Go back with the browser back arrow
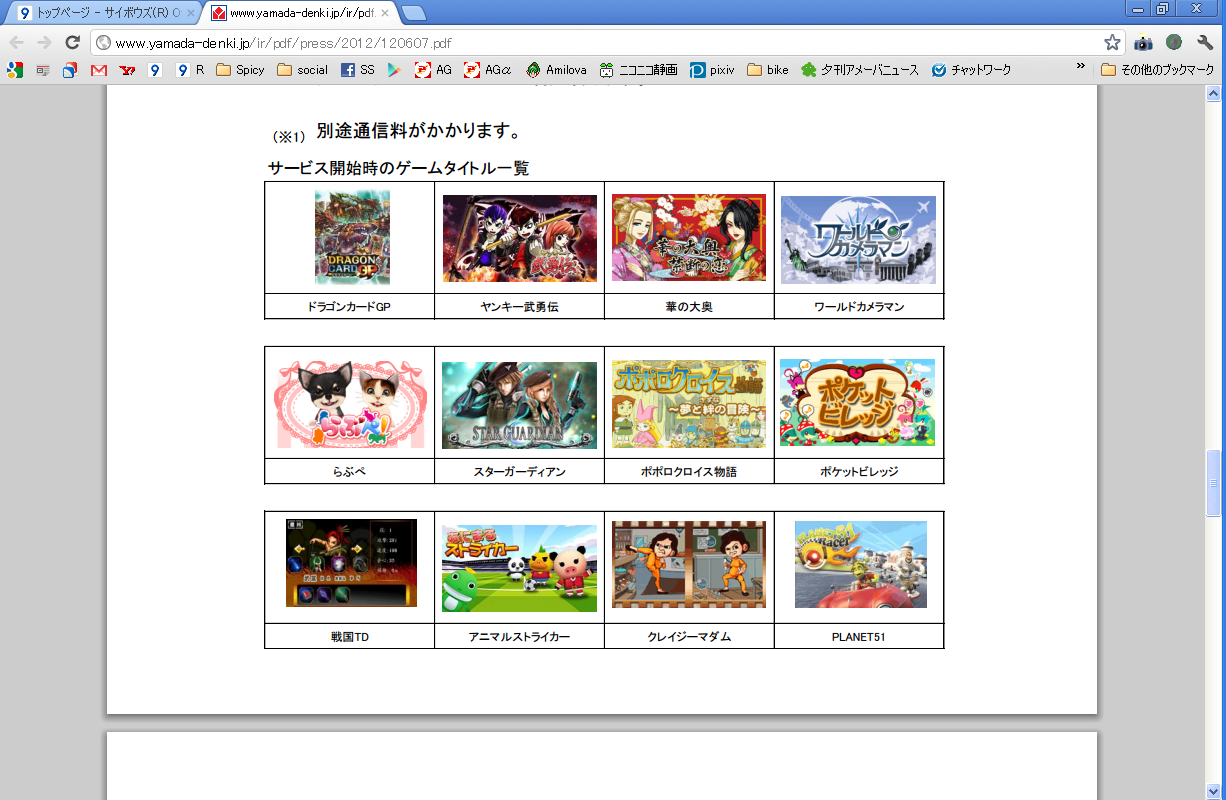Image resolution: width=1226 pixels, height=800 pixels. pyautogui.click(x=17, y=42)
